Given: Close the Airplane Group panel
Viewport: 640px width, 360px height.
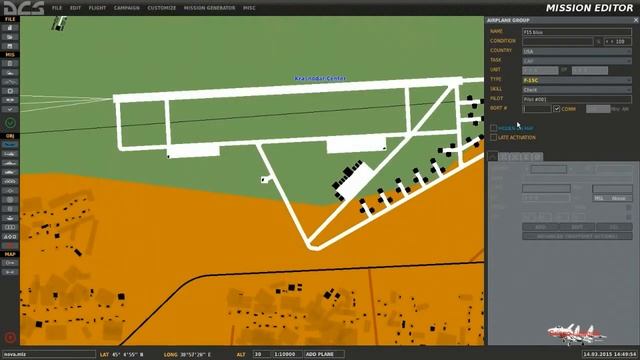Looking at the screenshot, I should click(636, 20).
